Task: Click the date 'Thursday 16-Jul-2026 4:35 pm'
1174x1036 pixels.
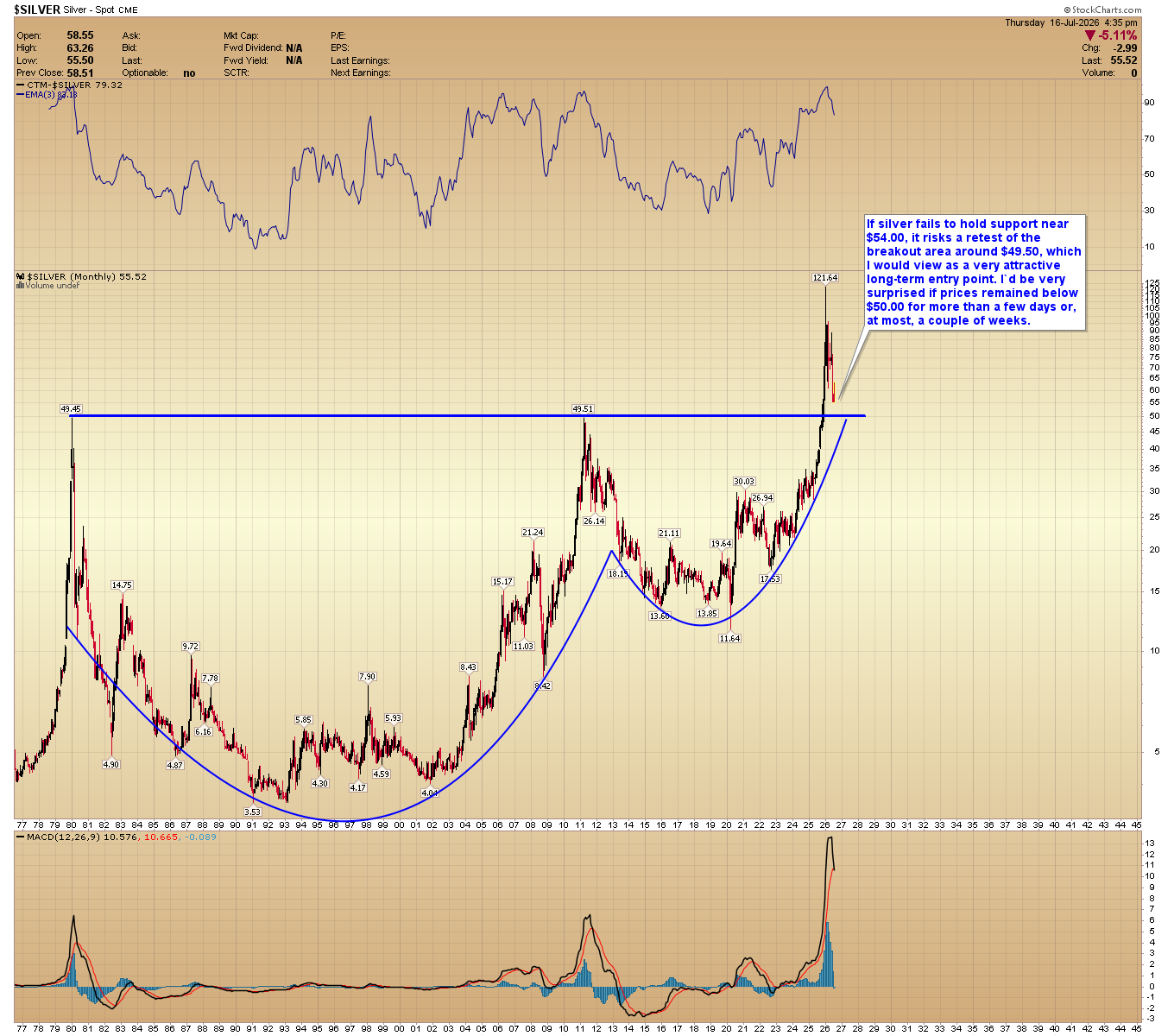Action: coord(1073,23)
